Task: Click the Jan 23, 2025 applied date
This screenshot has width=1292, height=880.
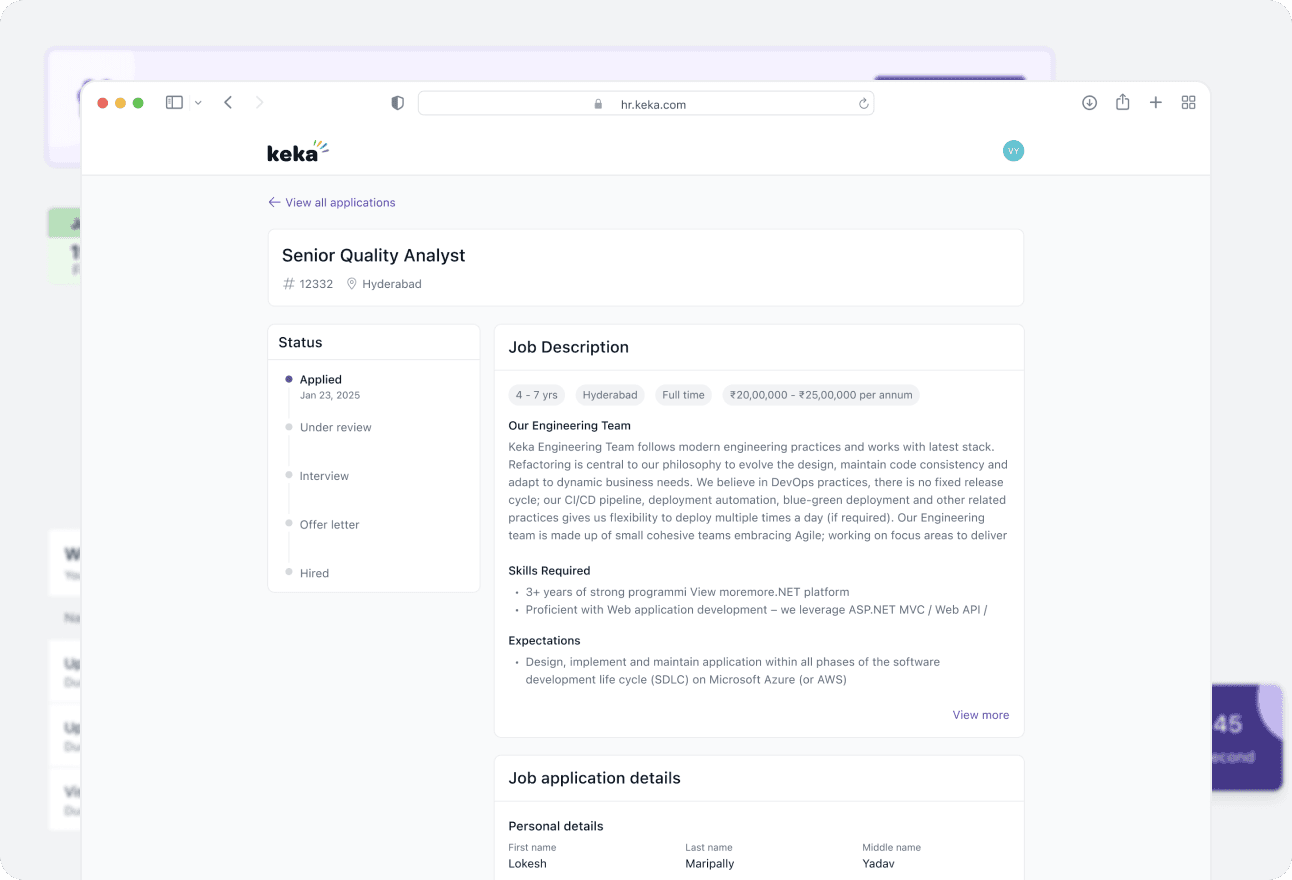Action: click(330, 395)
